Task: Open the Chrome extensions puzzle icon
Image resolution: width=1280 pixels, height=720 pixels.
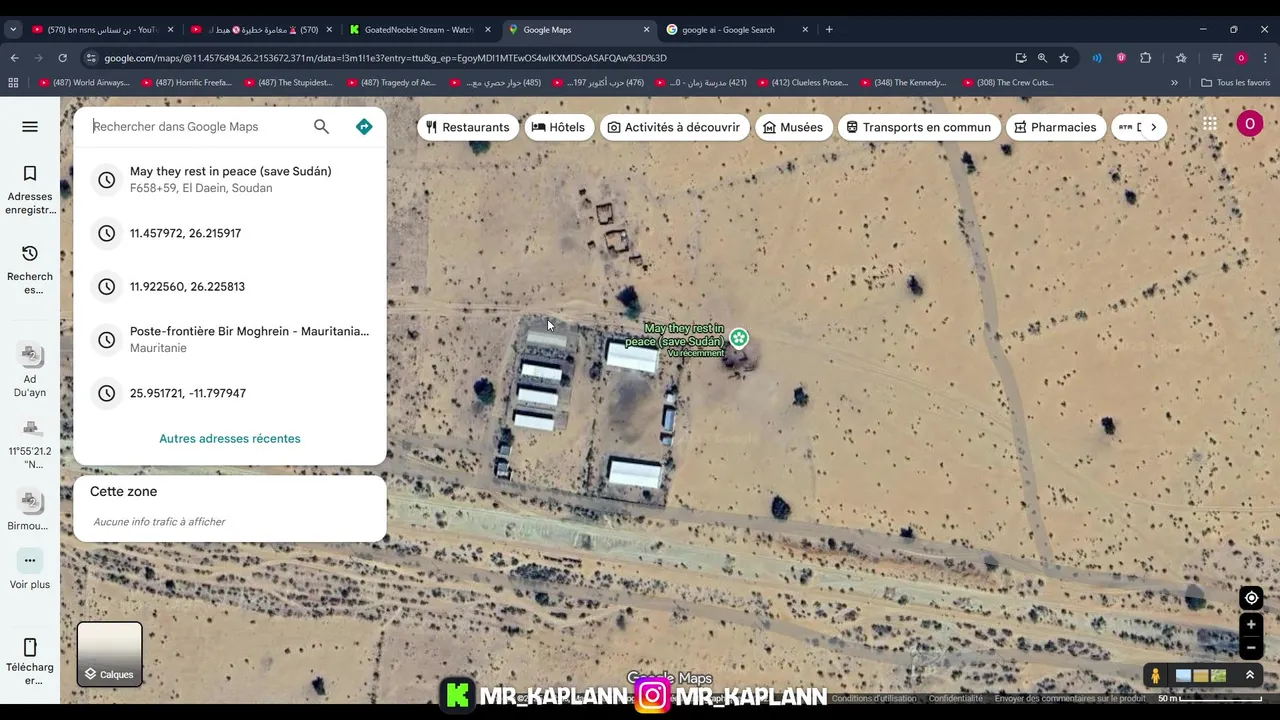Action: [x=1146, y=58]
